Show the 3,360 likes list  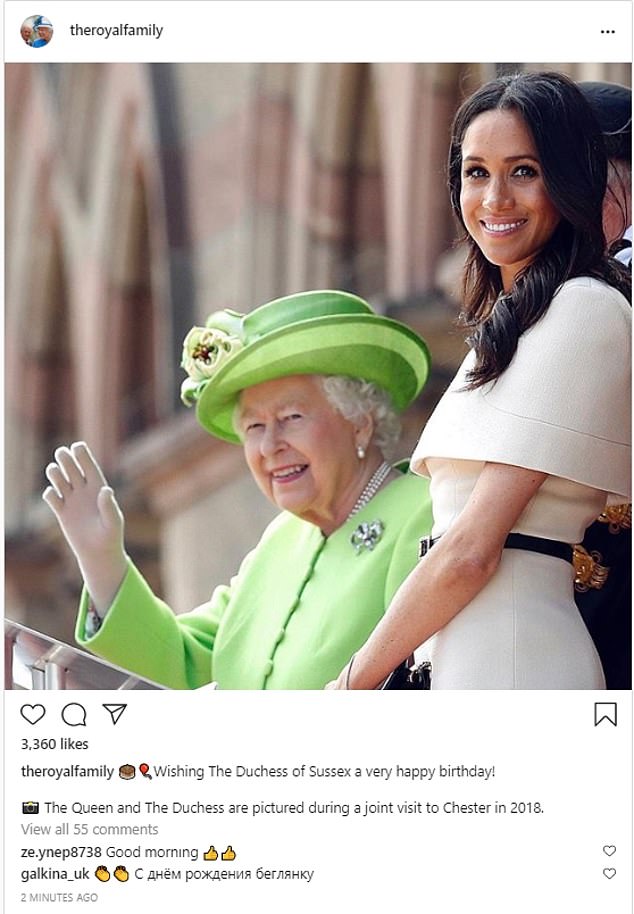55,744
